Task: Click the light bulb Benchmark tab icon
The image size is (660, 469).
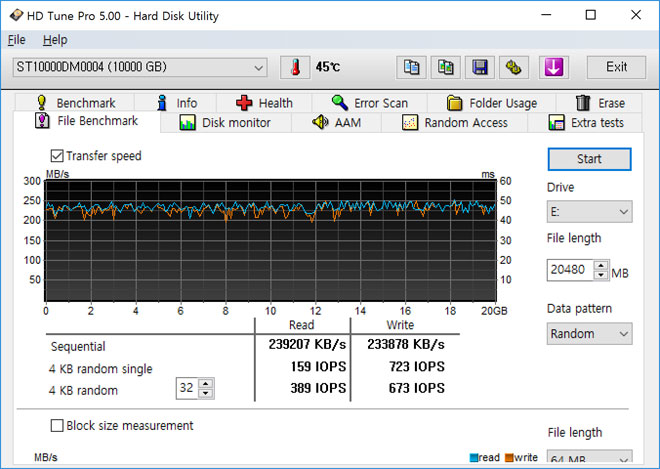Action: click(41, 102)
